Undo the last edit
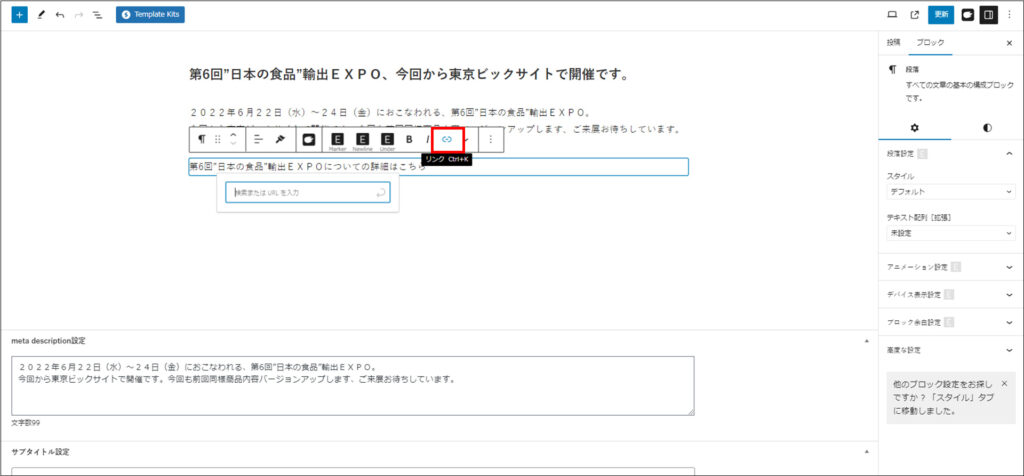 tap(60, 15)
